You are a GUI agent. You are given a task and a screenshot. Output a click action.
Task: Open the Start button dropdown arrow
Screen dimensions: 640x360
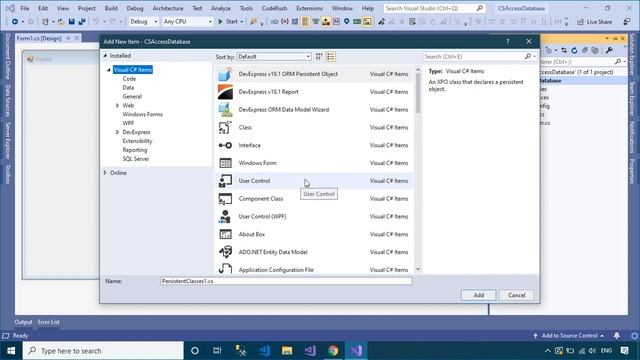coord(242,22)
